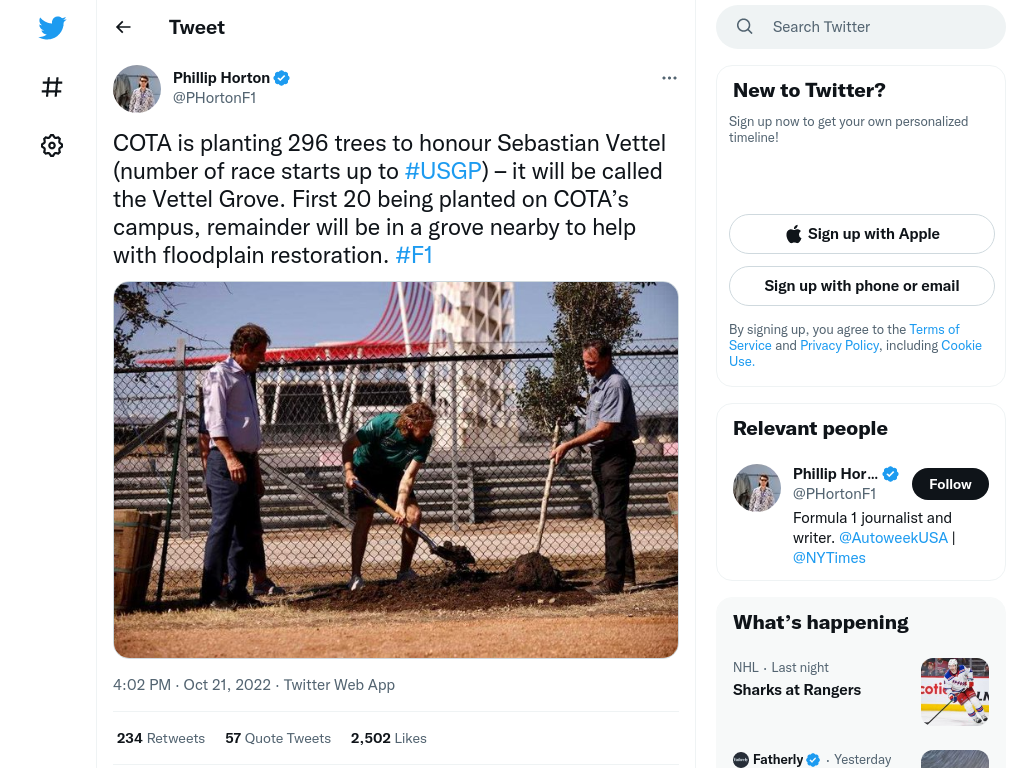Open the #USGP hashtag link
The width and height of the screenshot is (1024, 768).
click(443, 171)
